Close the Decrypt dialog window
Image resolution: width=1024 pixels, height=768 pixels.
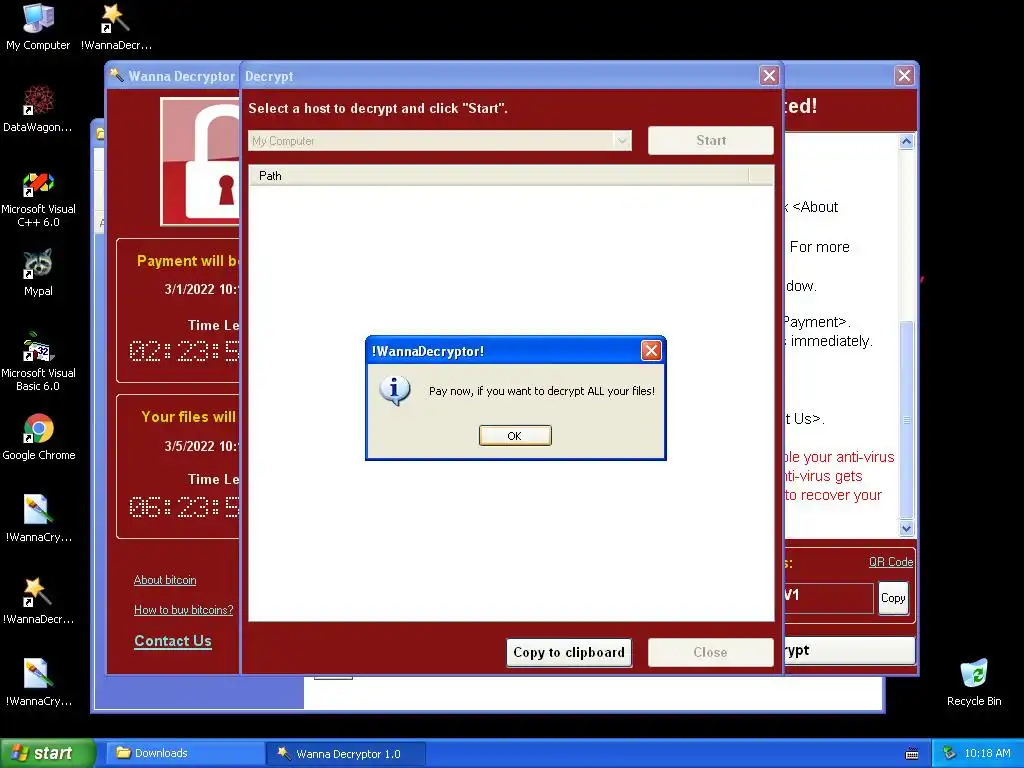(769, 76)
